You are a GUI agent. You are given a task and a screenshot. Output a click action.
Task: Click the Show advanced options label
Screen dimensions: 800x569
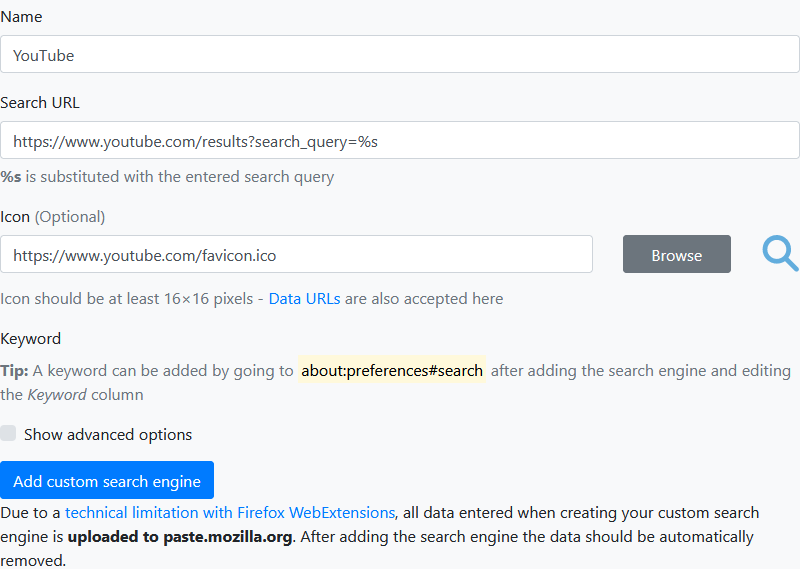(108, 434)
